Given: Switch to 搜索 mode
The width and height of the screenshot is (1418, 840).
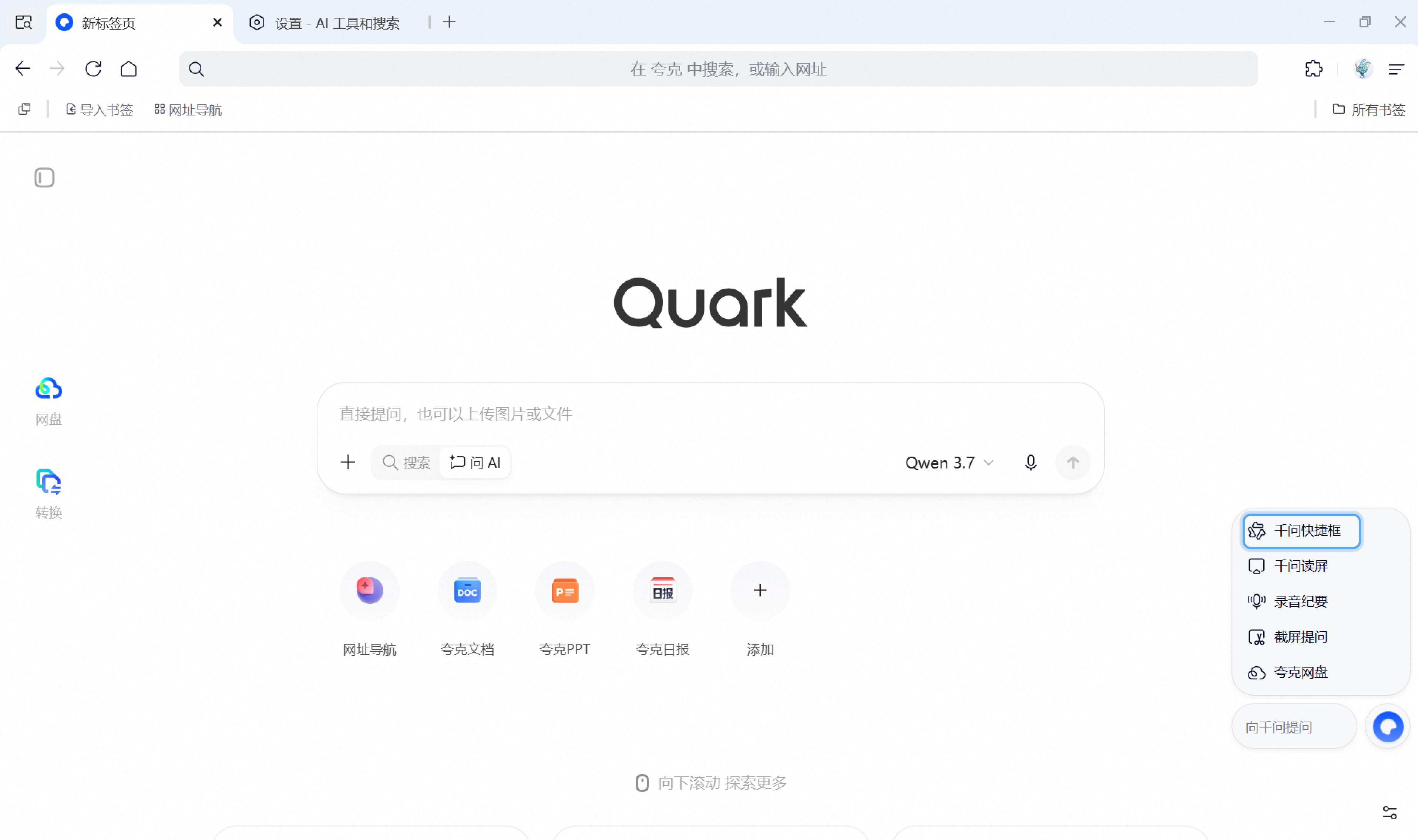Looking at the screenshot, I should pyautogui.click(x=406, y=463).
